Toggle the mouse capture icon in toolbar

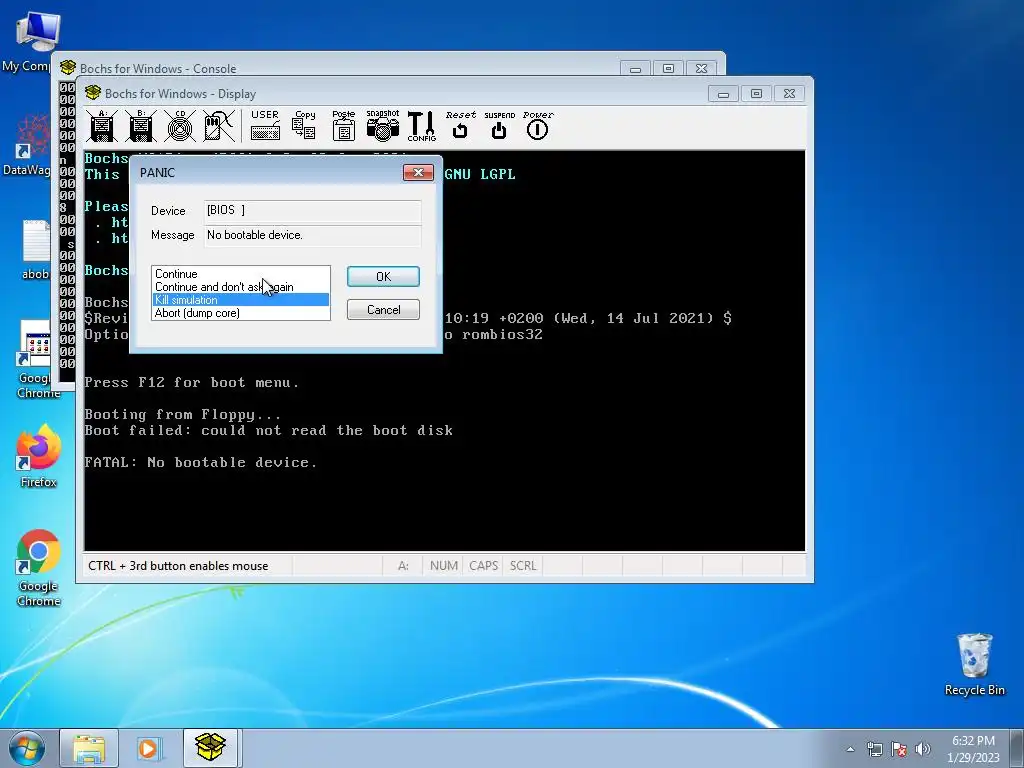pos(219,125)
